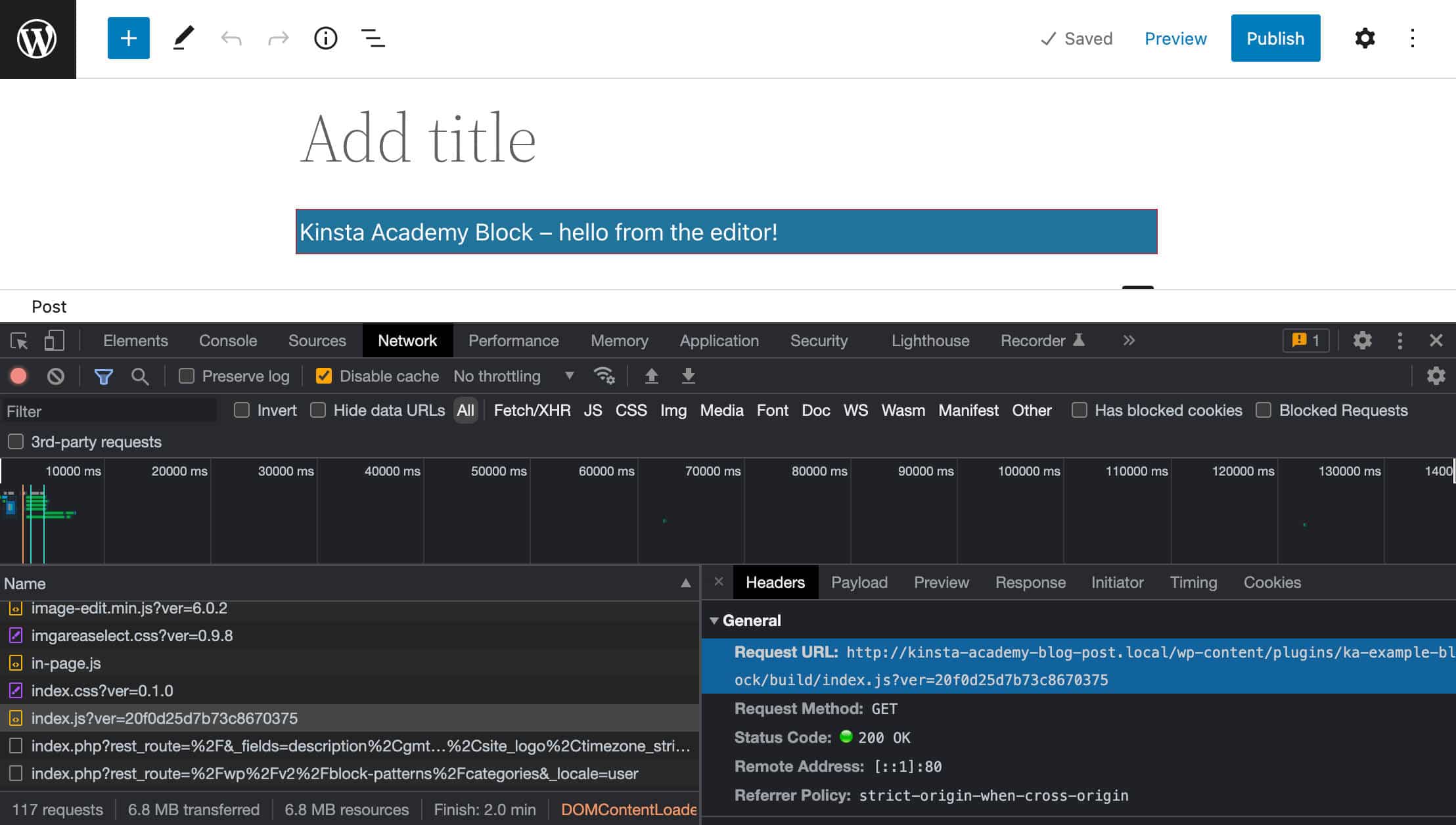Click the DevTools record (stop) button
Viewport: 1456px width, 825px height.
point(19,376)
